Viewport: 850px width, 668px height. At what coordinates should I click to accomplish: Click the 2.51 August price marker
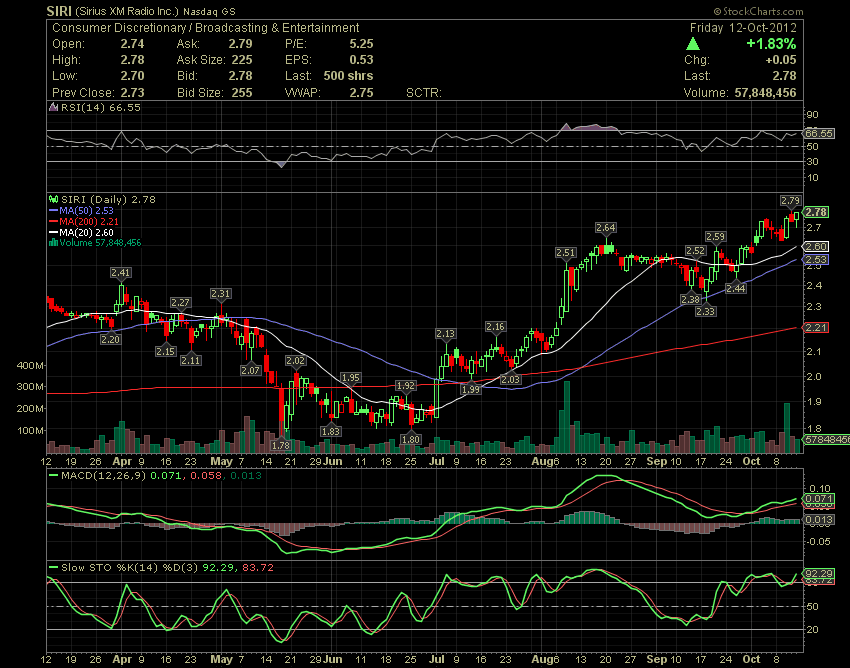click(x=566, y=253)
